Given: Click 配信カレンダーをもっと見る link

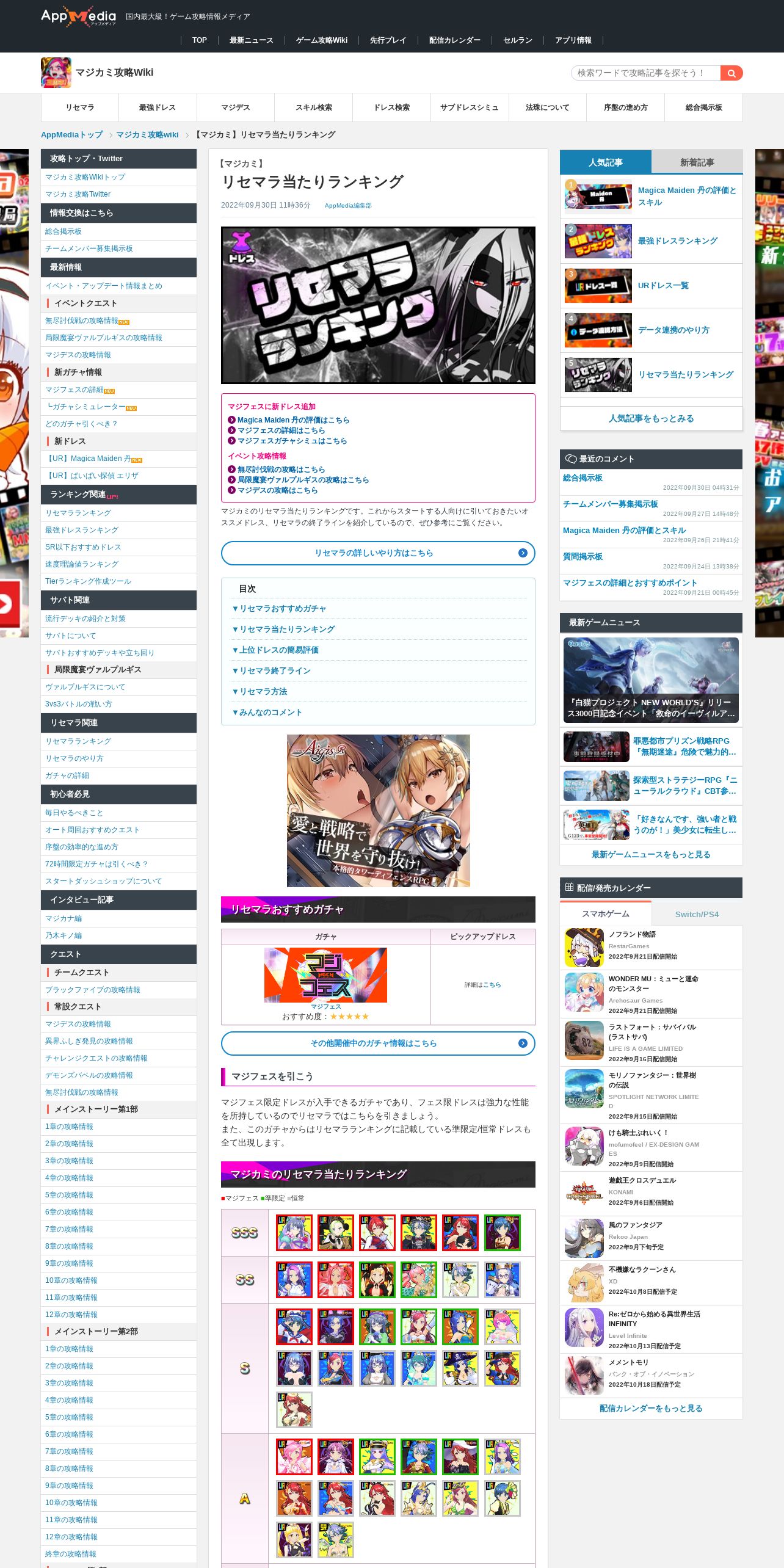Looking at the screenshot, I should 651,1409.
